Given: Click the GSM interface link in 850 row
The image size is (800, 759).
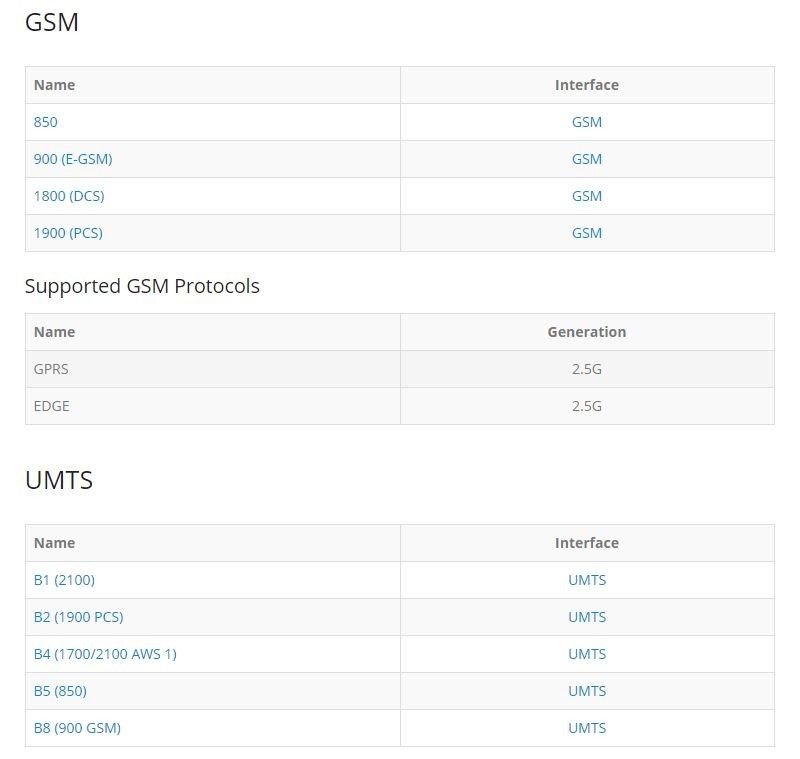Looking at the screenshot, I should point(587,122).
